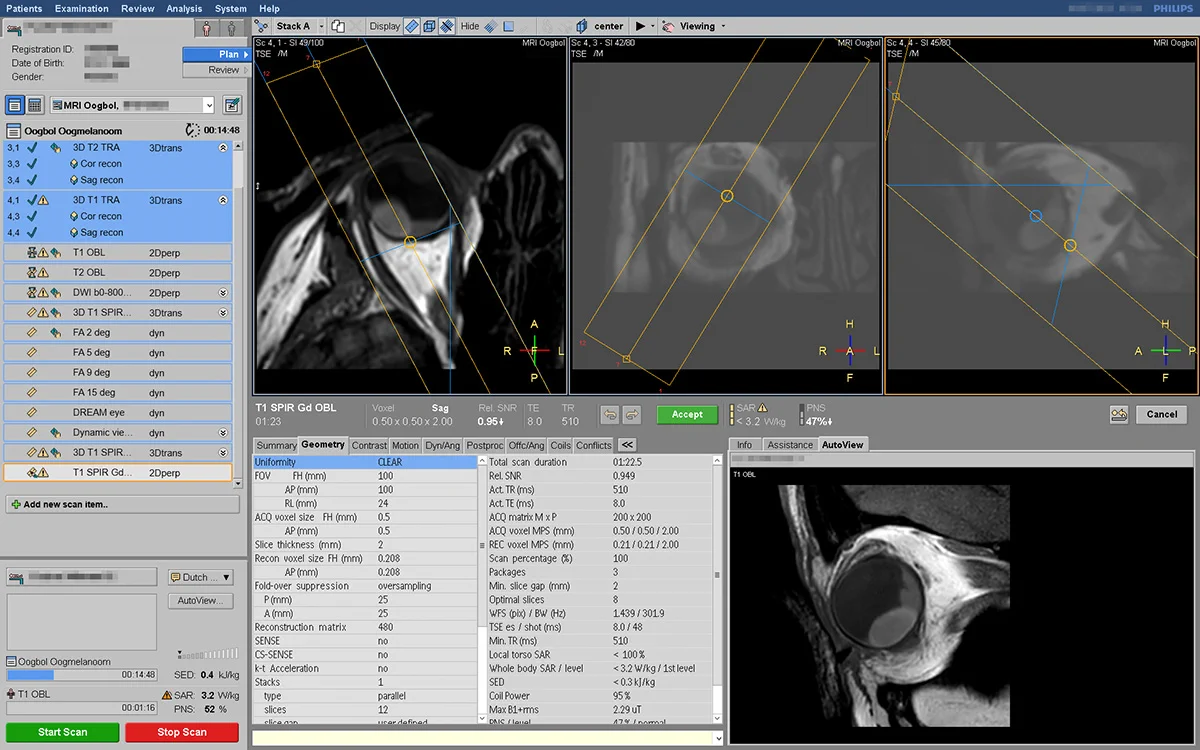Click the red Stop Scan button
Viewport: 1200px width, 750px height.
pos(181,732)
